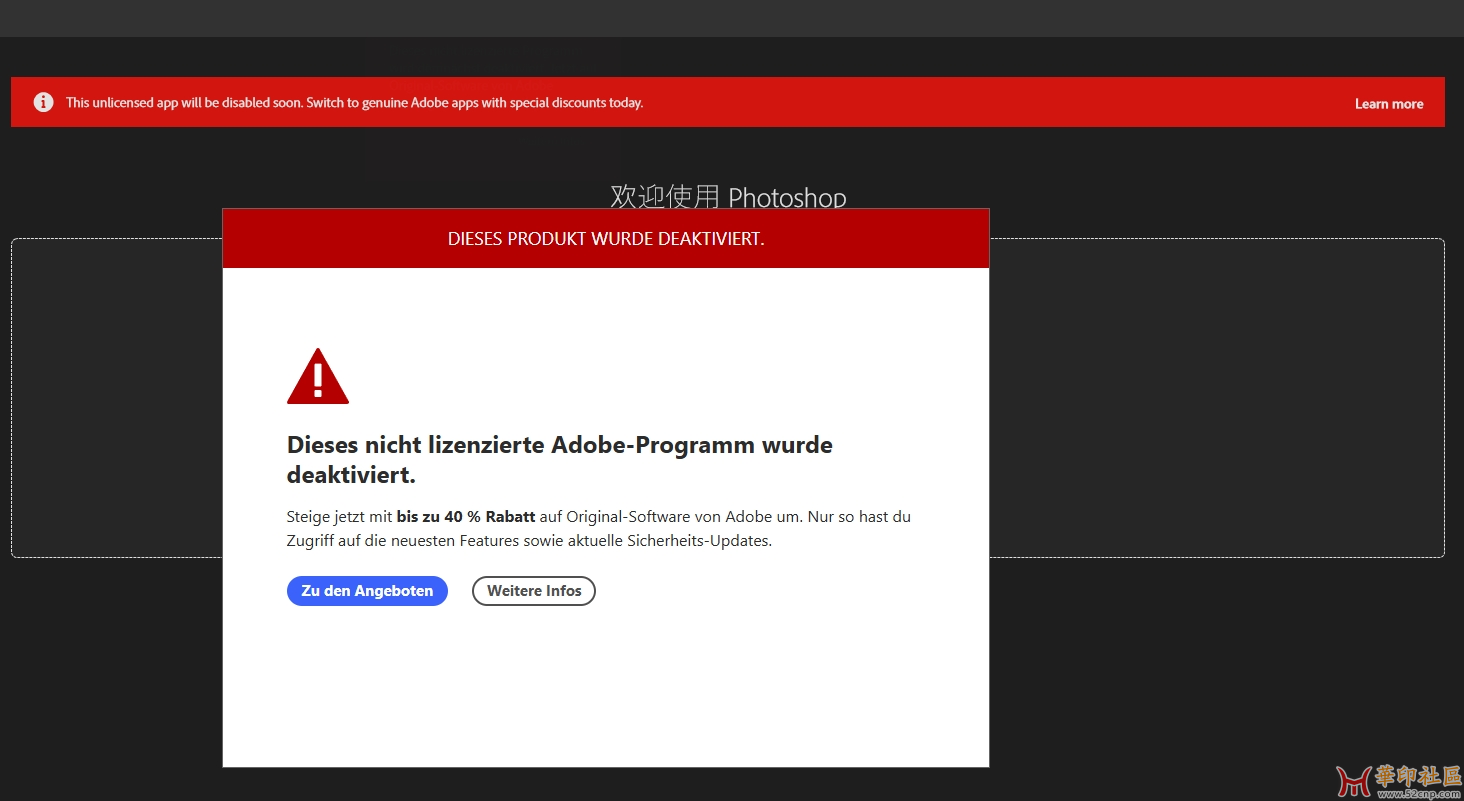Click the DIESES PRODUKT WURDE DEAKTIVIERT header
The height and width of the screenshot is (801, 1464).
(x=606, y=239)
